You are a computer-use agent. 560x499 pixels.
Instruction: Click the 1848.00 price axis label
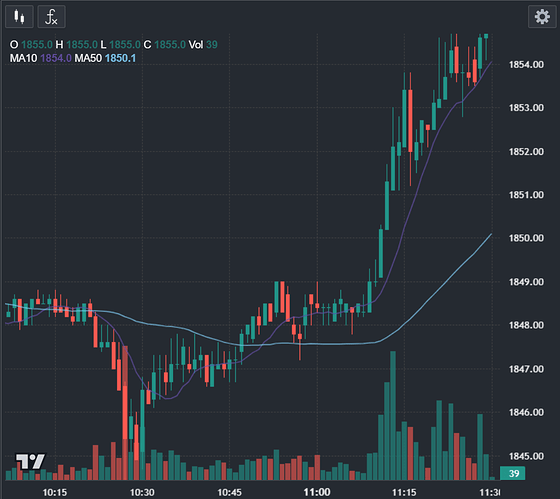526,325
